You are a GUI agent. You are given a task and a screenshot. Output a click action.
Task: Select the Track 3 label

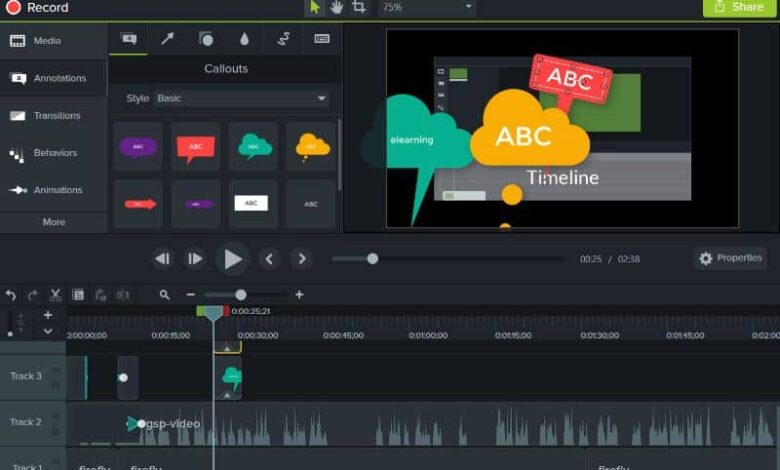tap(26, 376)
